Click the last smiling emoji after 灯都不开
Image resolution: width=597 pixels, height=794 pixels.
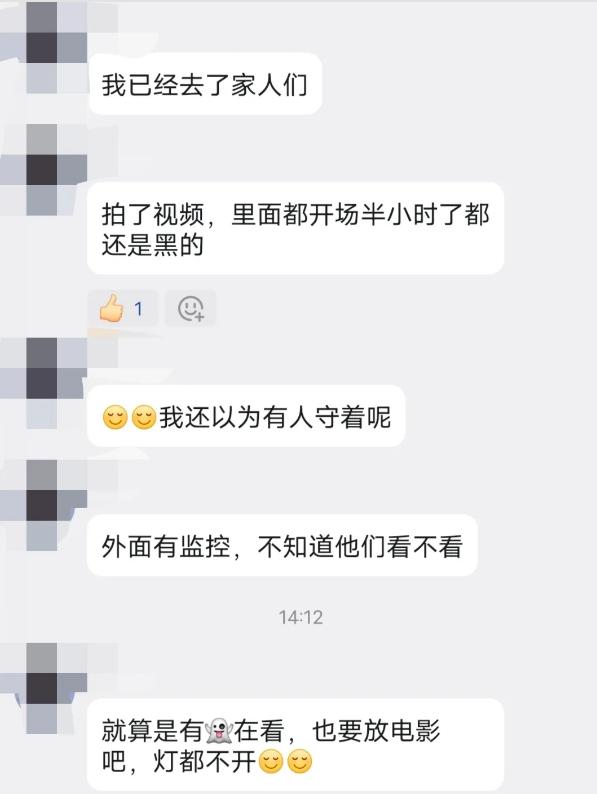(x=300, y=761)
